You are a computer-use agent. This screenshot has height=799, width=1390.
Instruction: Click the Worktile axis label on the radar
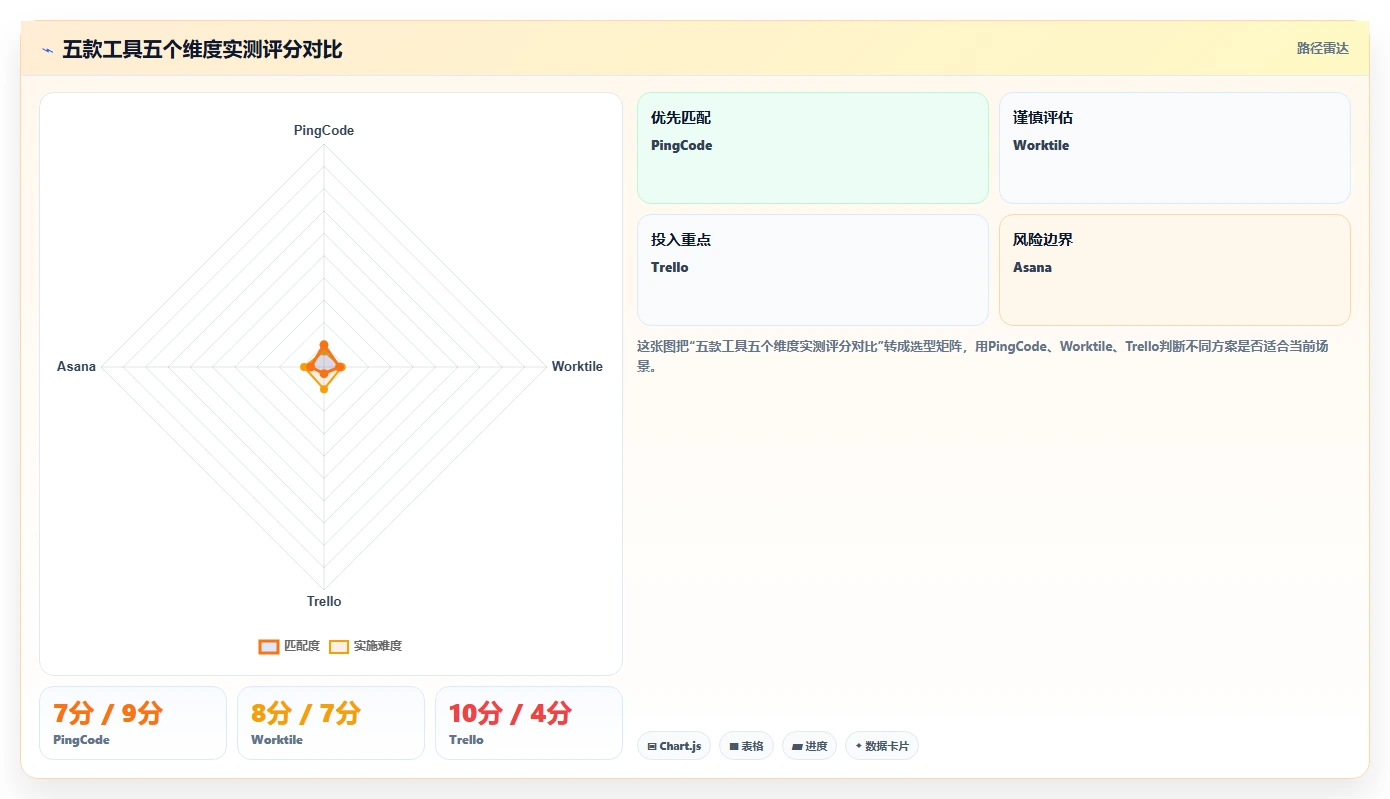tap(577, 366)
